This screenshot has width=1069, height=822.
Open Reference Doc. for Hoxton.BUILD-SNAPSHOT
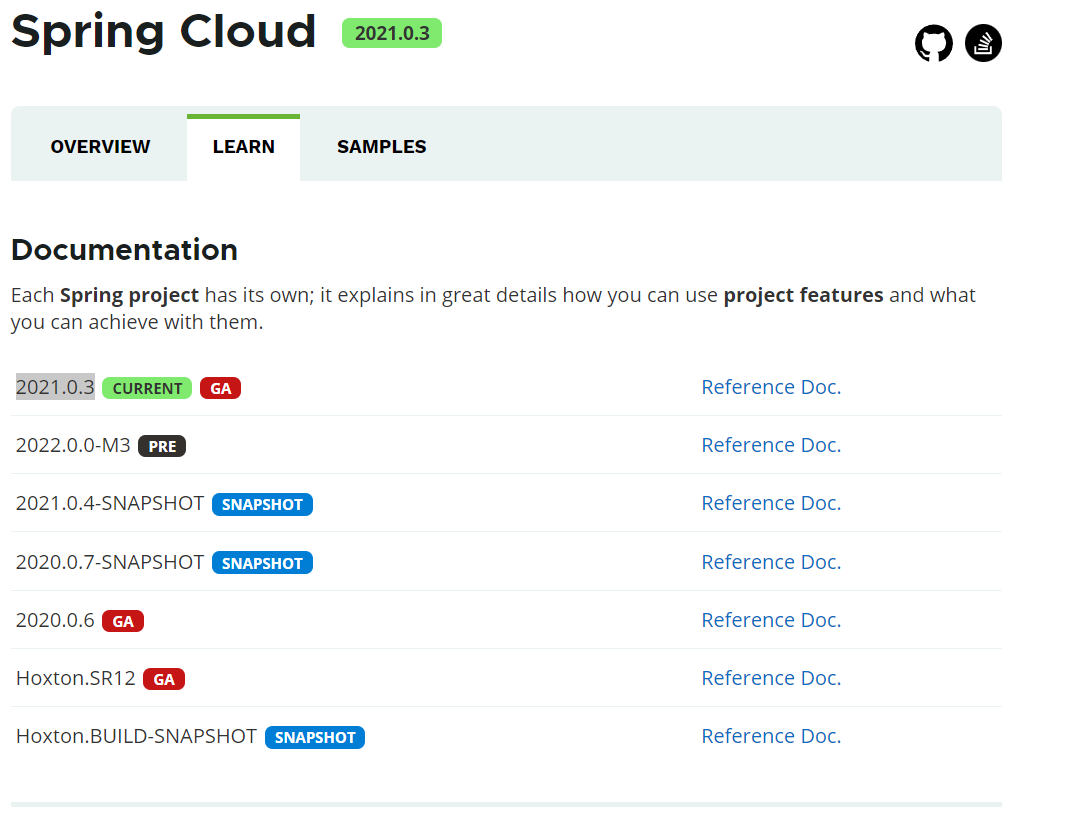pyautogui.click(x=771, y=736)
